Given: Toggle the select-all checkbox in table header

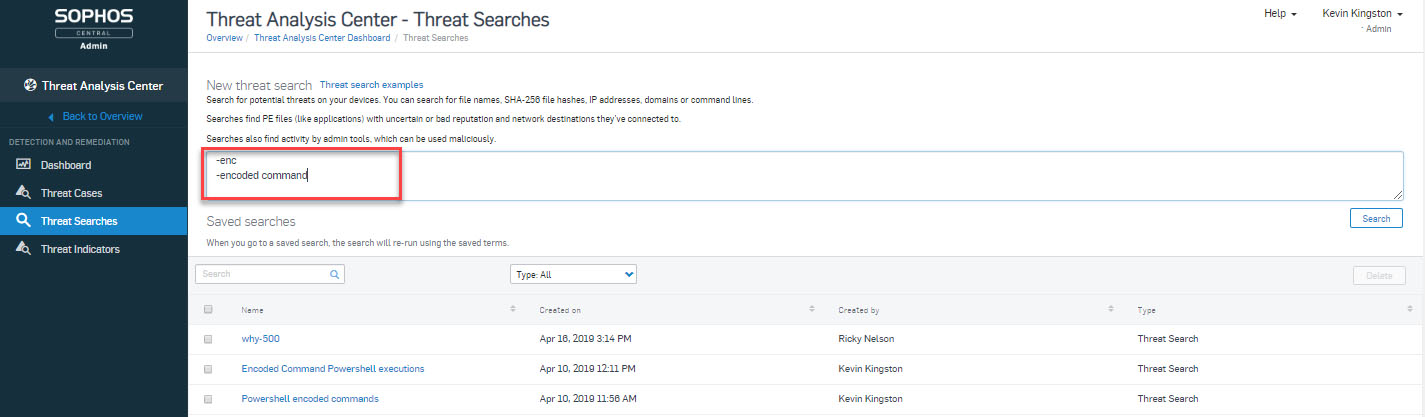Looking at the screenshot, I should 208,310.
